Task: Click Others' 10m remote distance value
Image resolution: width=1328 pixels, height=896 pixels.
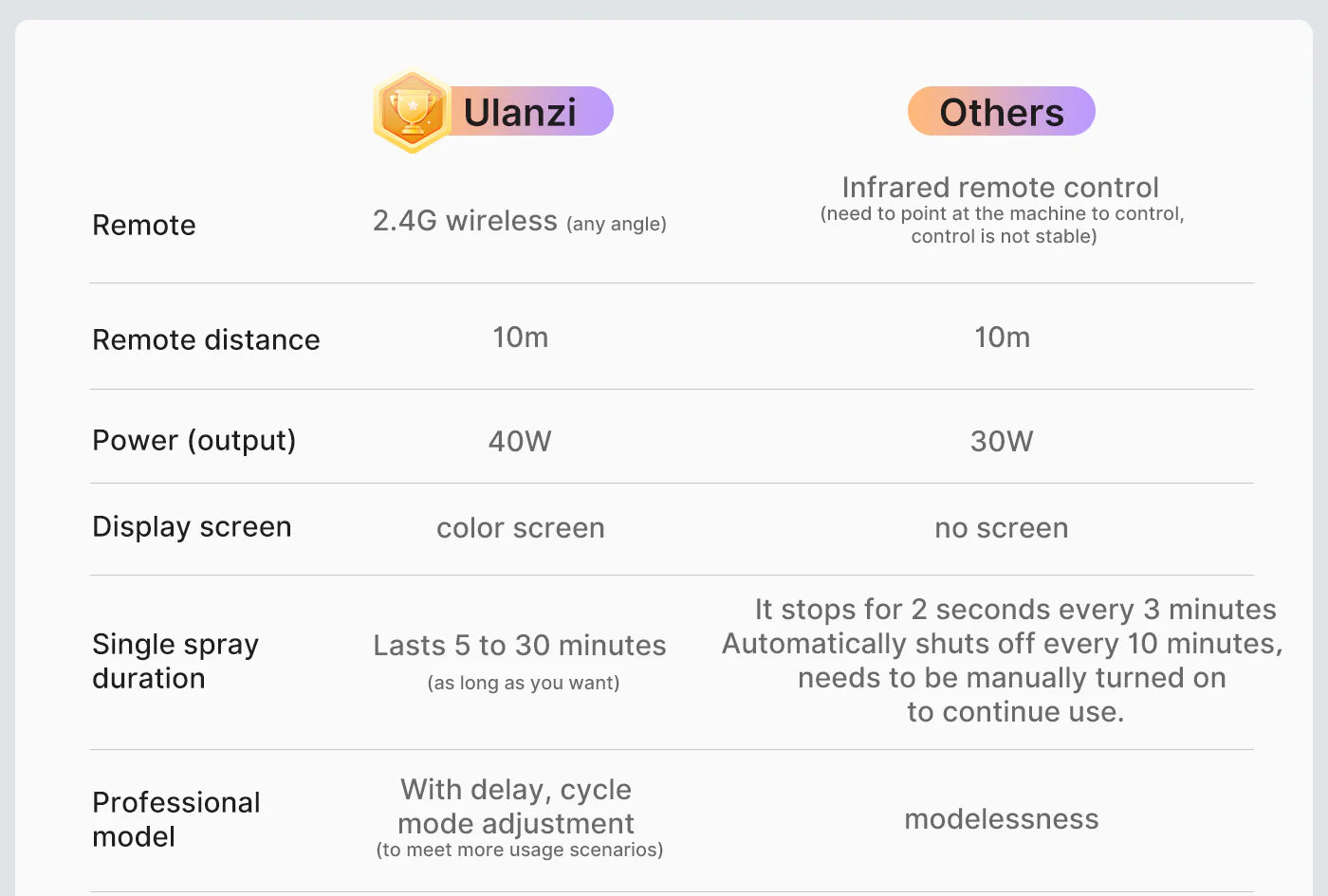Action: [x=1002, y=338]
